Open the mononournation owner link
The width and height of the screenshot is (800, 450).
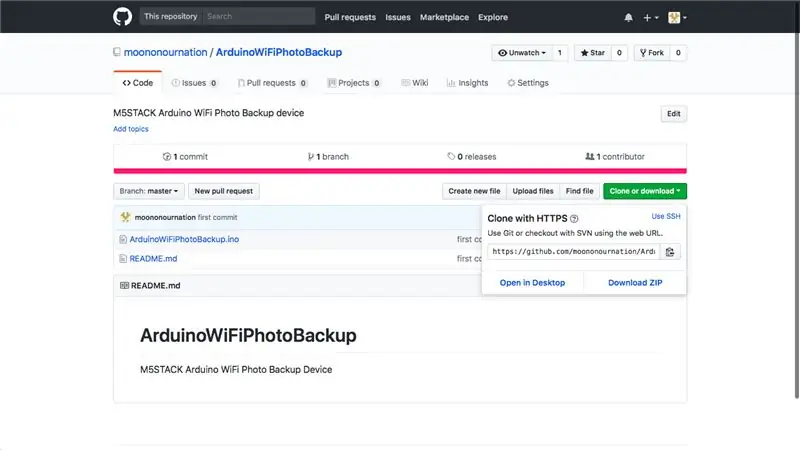coord(165,52)
